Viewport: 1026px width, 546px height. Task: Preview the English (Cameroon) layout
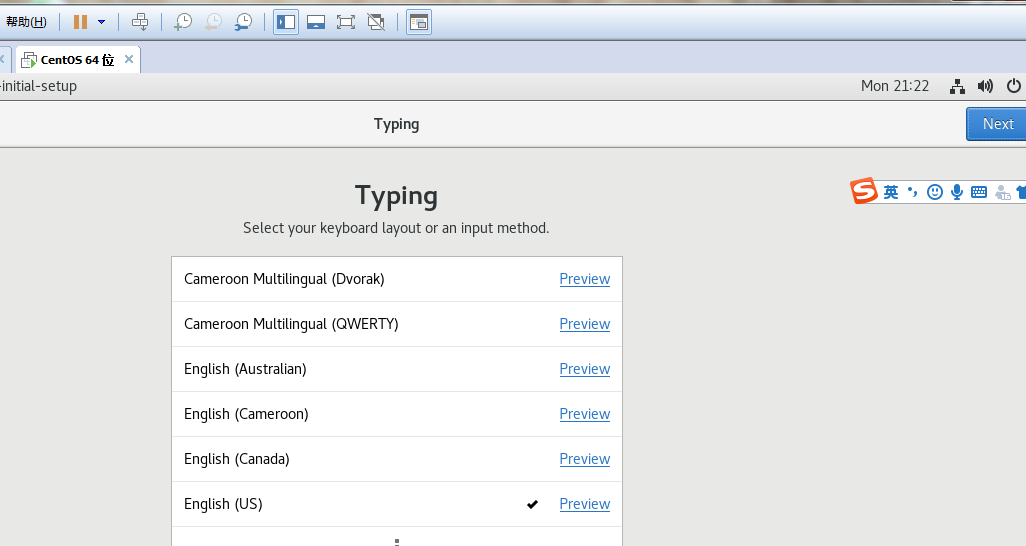point(584,414)
